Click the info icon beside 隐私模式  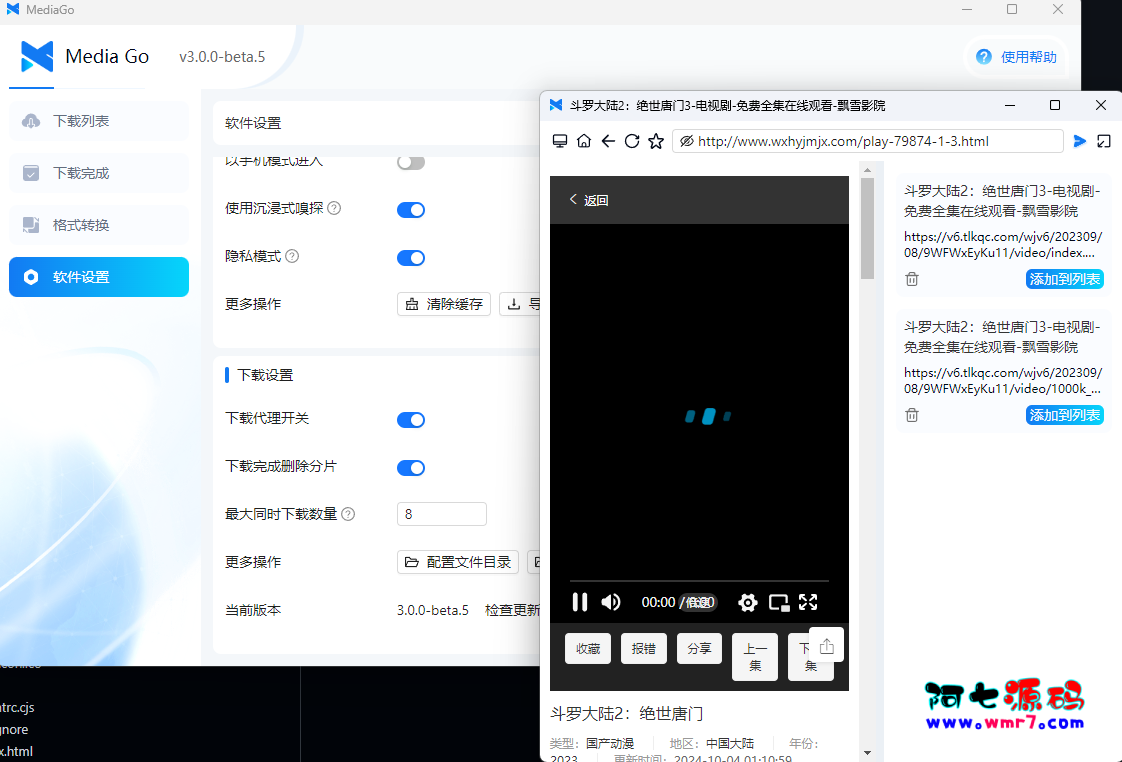[x=292, y=256]
